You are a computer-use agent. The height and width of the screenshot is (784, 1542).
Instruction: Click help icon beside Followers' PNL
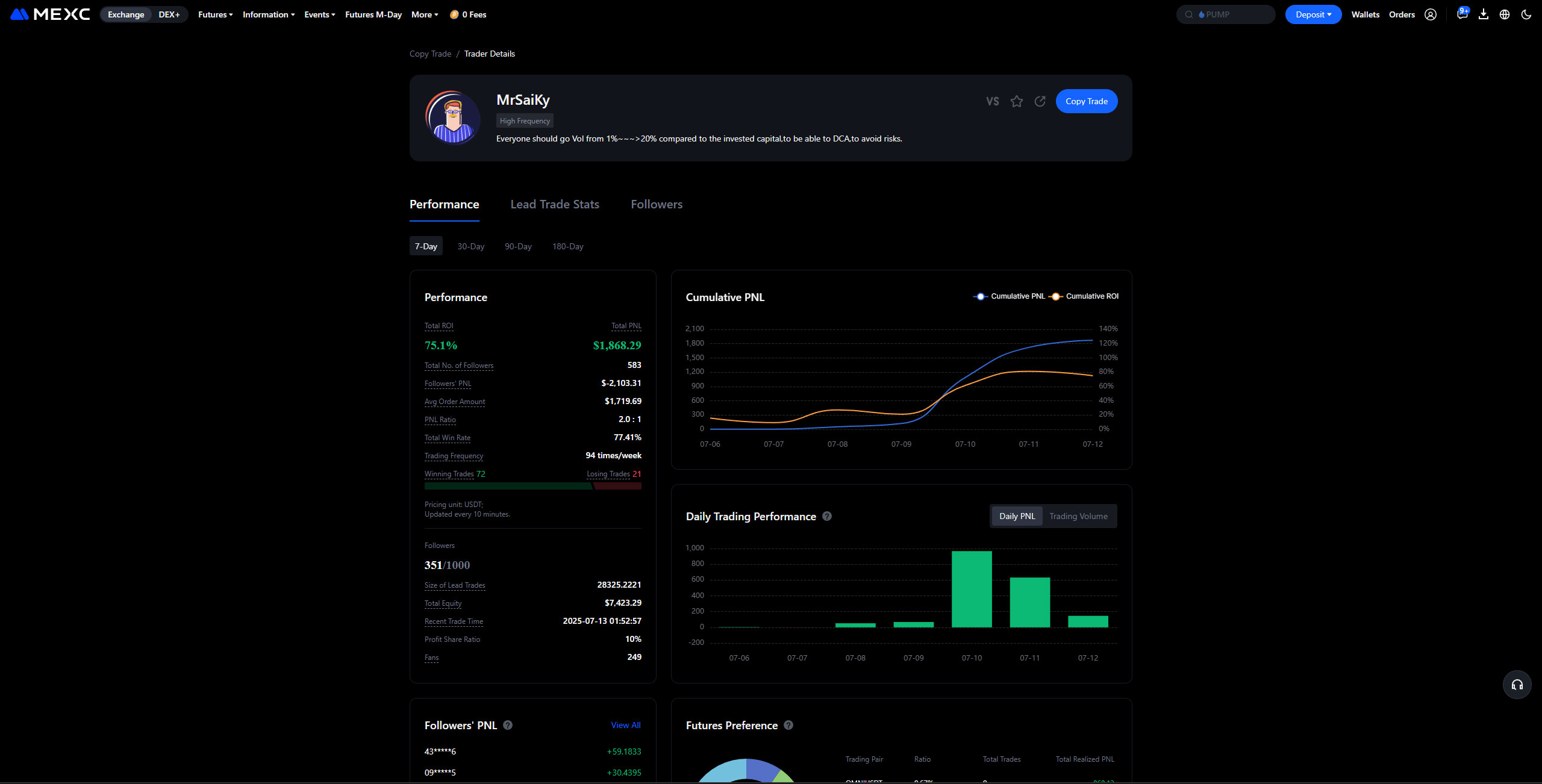pos(508,725)
